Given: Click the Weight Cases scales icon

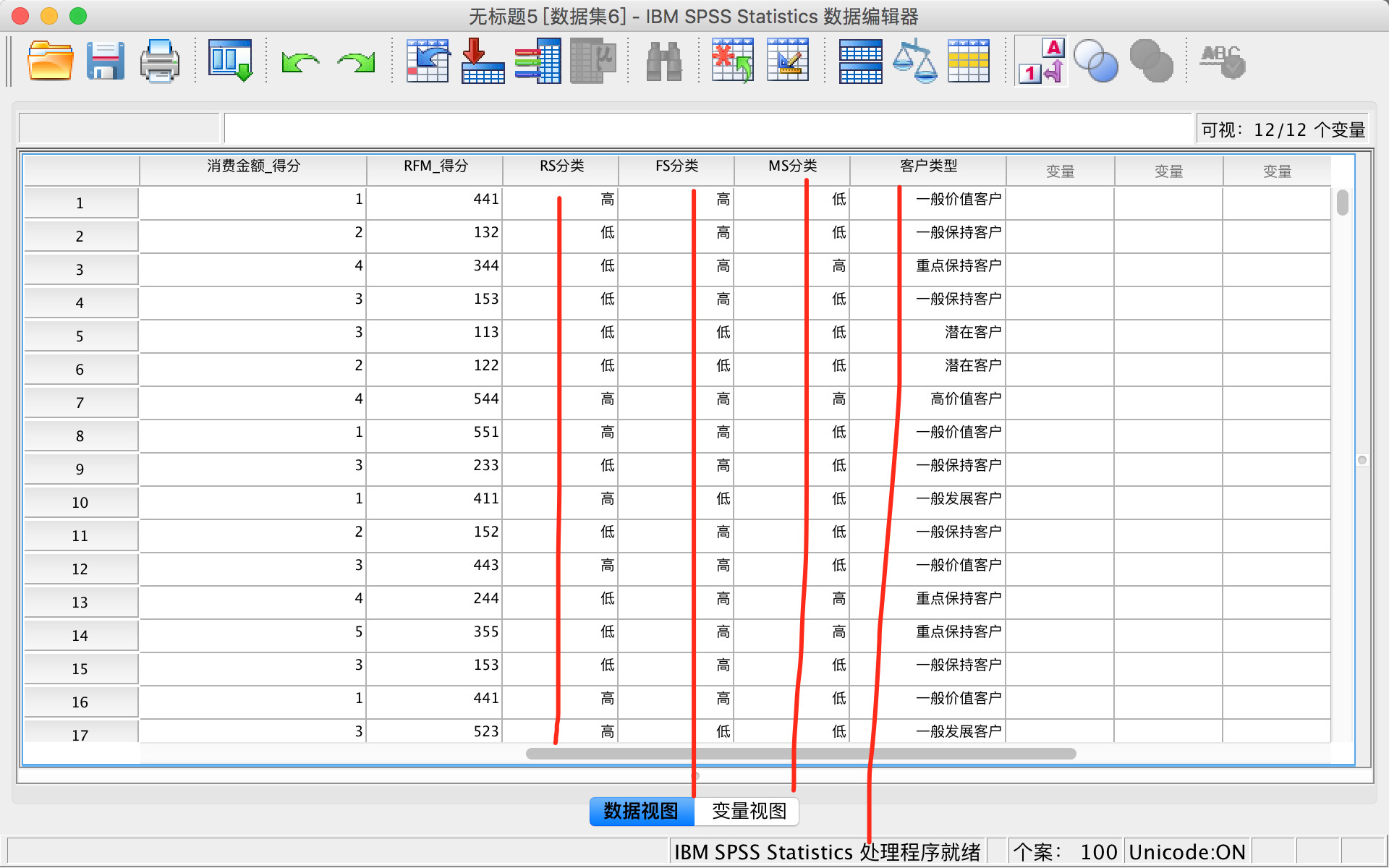Looking at the screenshot, I should click(x=914, y=61).
